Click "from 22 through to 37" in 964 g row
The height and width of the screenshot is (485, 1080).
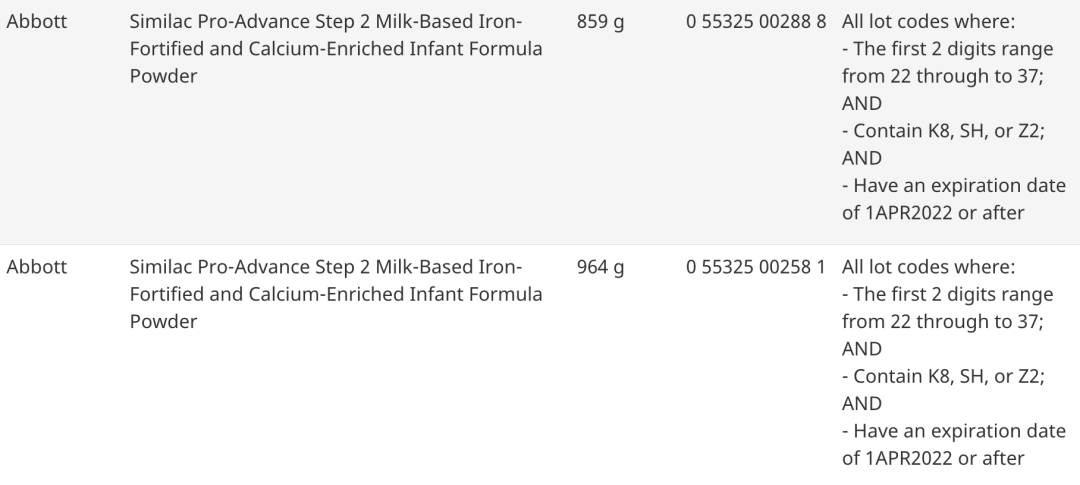tap(942, 322)
